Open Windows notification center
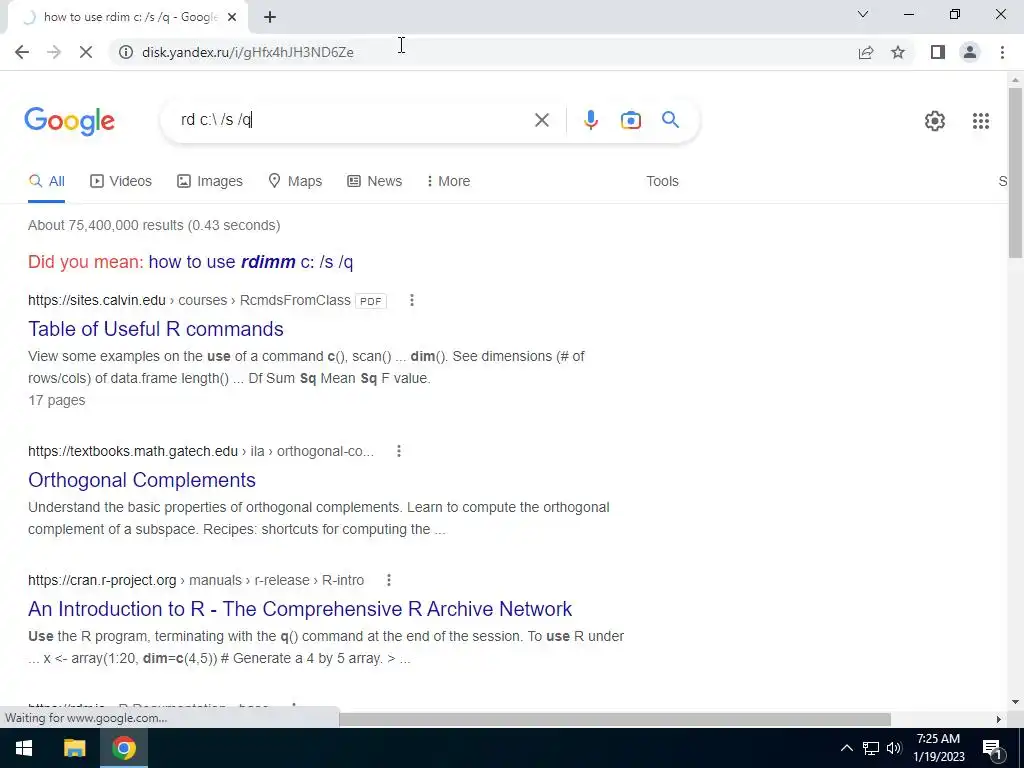Viewport: 1024px width, 768px height. pyautogui.click(x=992, y=748)
